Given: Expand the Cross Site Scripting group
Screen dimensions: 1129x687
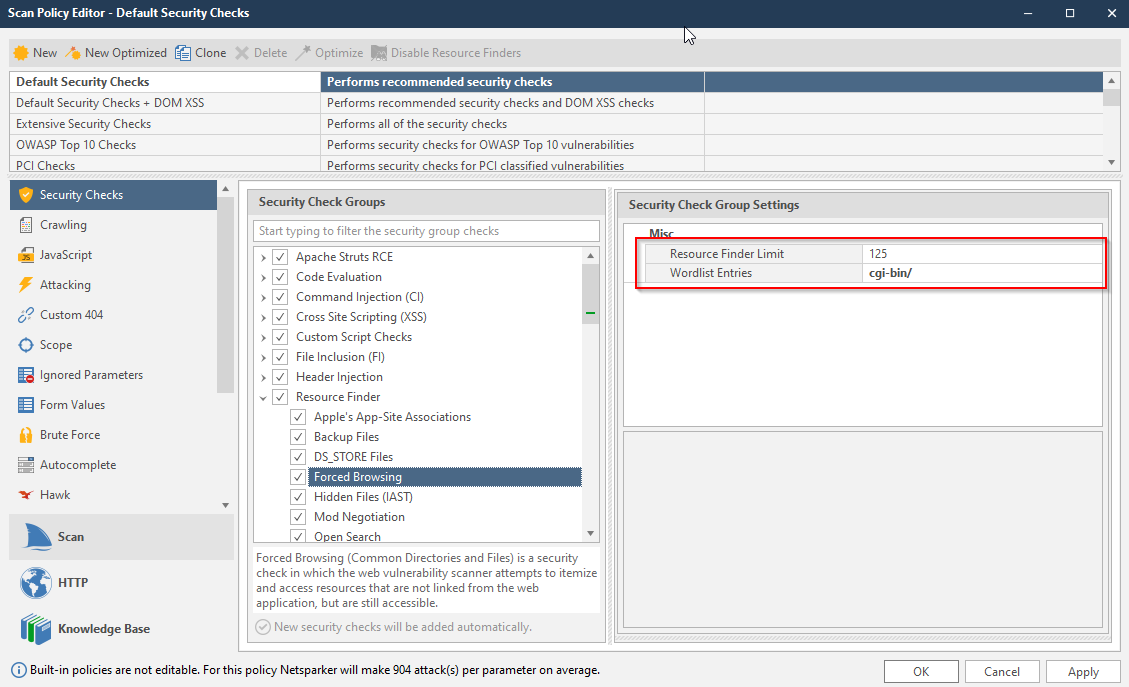Looking at the screenshot, I should pyautogui.click(x=262, y=316).
